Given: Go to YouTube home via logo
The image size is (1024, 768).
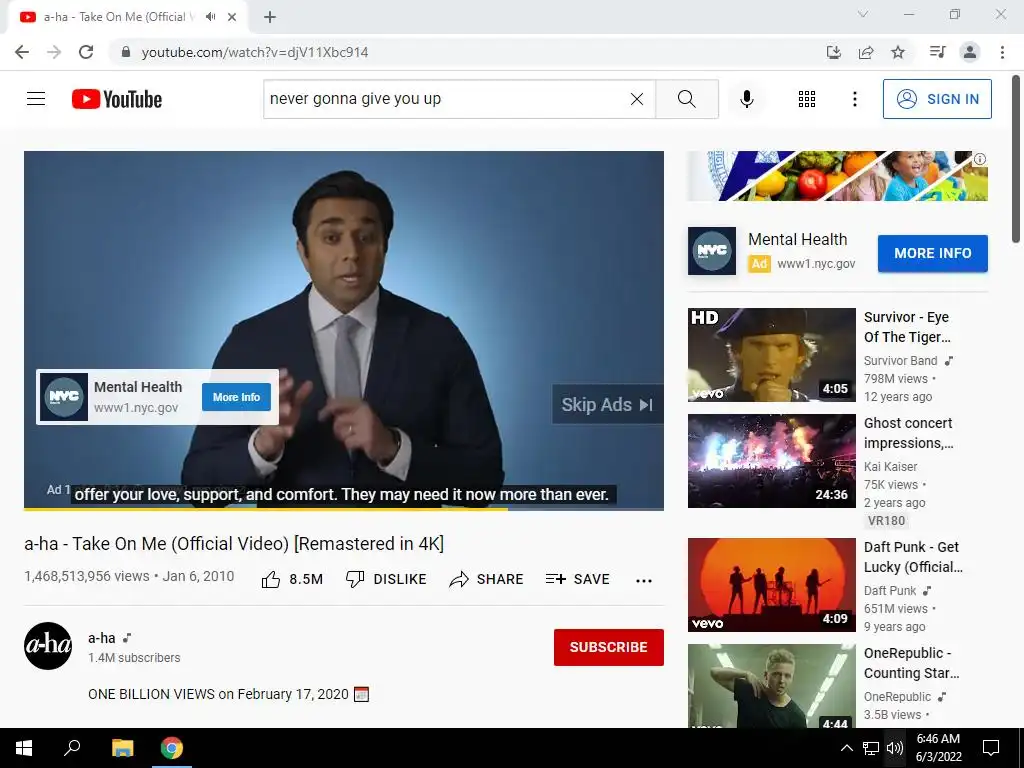Looking at the screenshot, I should coord(117,99).
